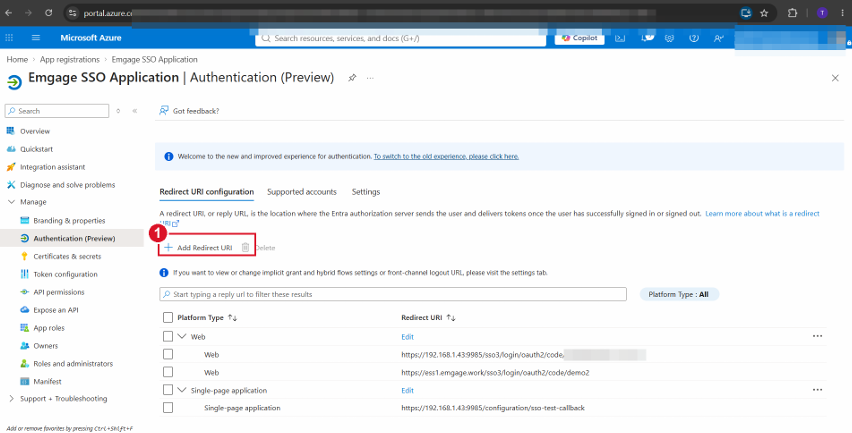The image size is (852, 433).
Task: Click the trash Delete icon
Action: 246,248
